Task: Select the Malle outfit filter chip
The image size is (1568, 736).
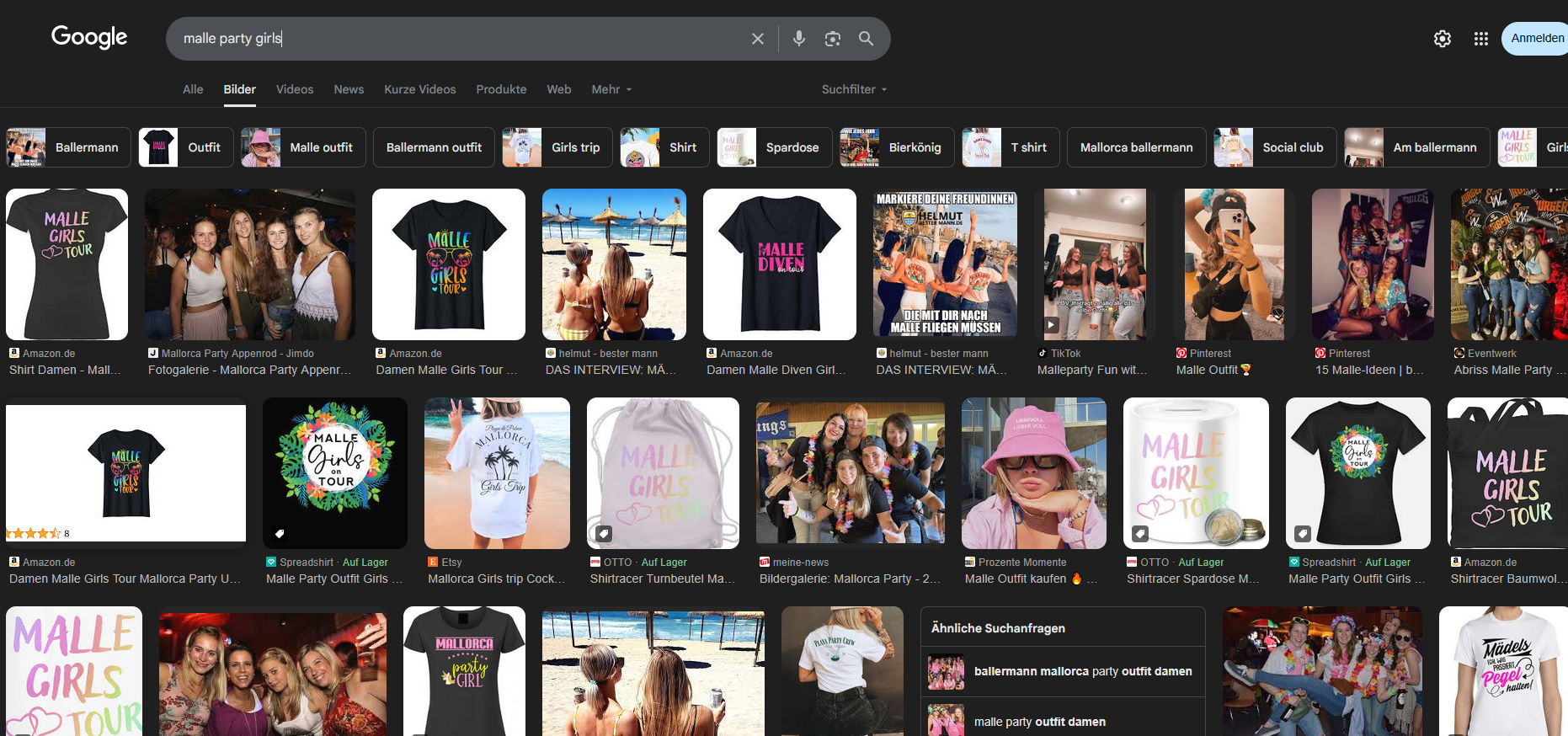Action: tap(303, 147)
